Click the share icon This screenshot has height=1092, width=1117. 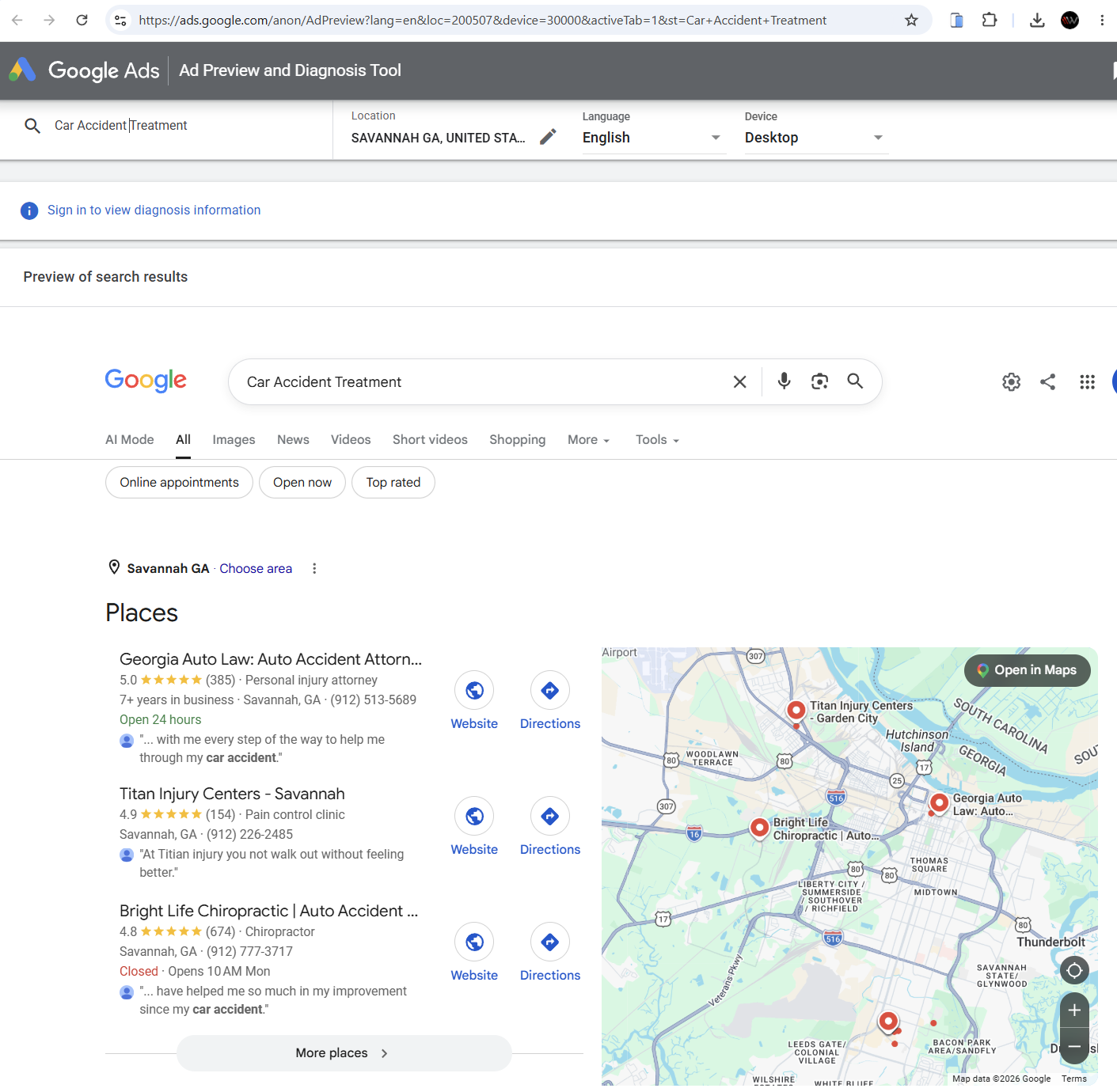tap(1047, 382)
